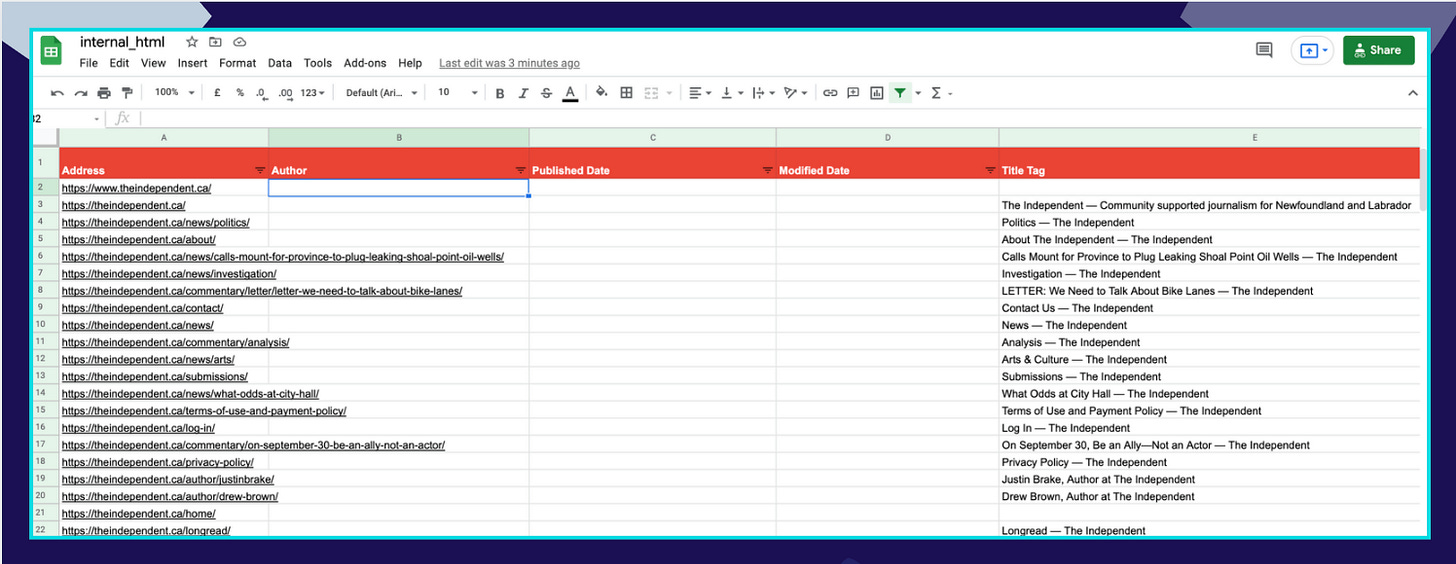Collapse toolbar with the up chevron

[x=1413, y=93]
